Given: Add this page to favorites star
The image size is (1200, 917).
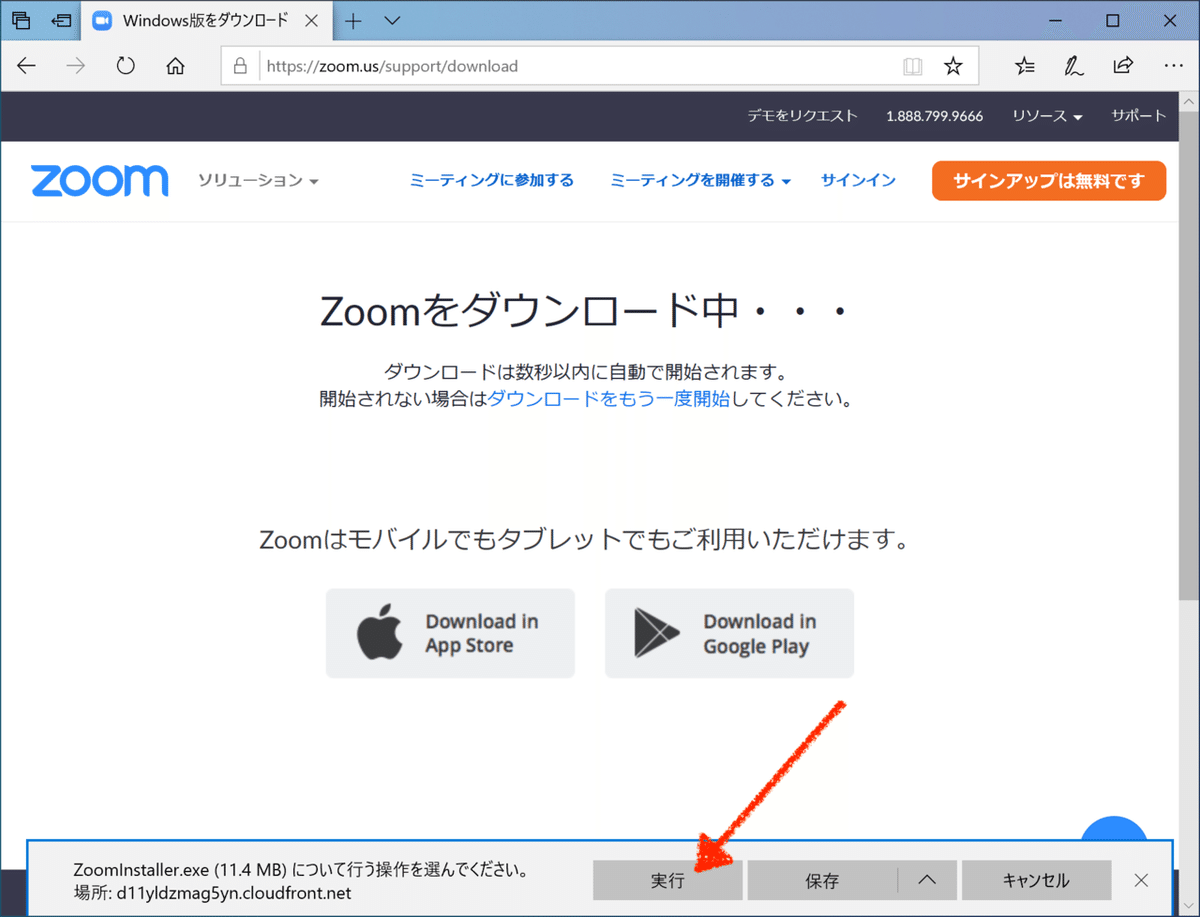Looking at the screenshot, I should click(953, 67).
